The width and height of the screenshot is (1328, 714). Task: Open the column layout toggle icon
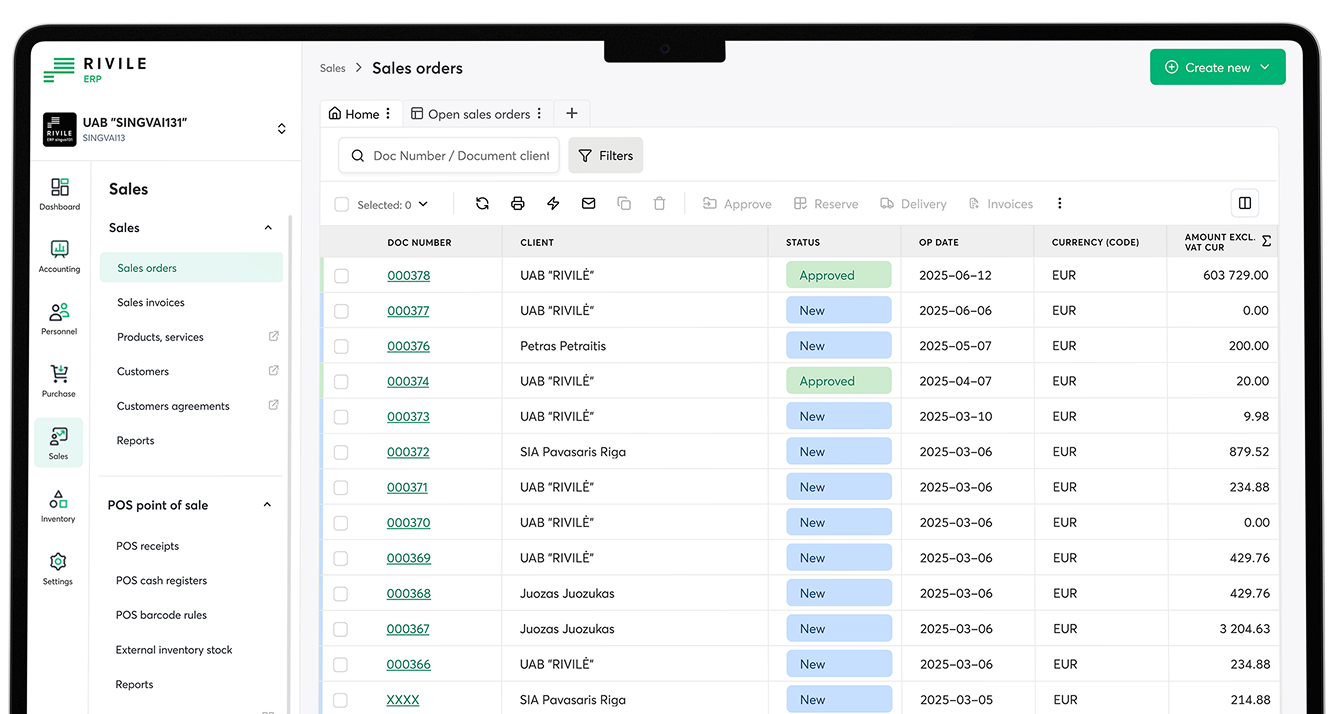1244,203
